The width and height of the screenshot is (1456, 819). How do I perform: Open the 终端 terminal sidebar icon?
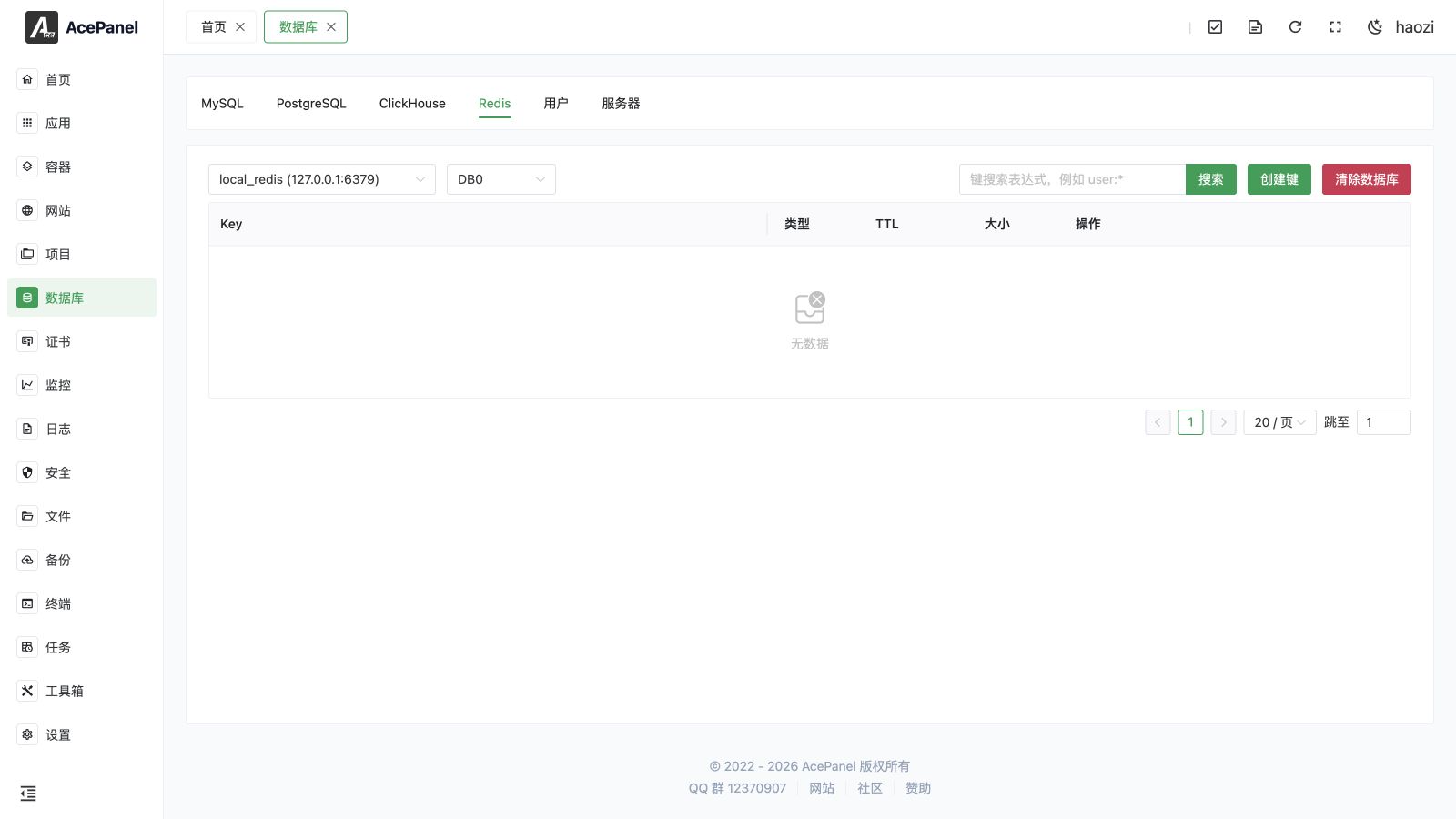point(27,603)
